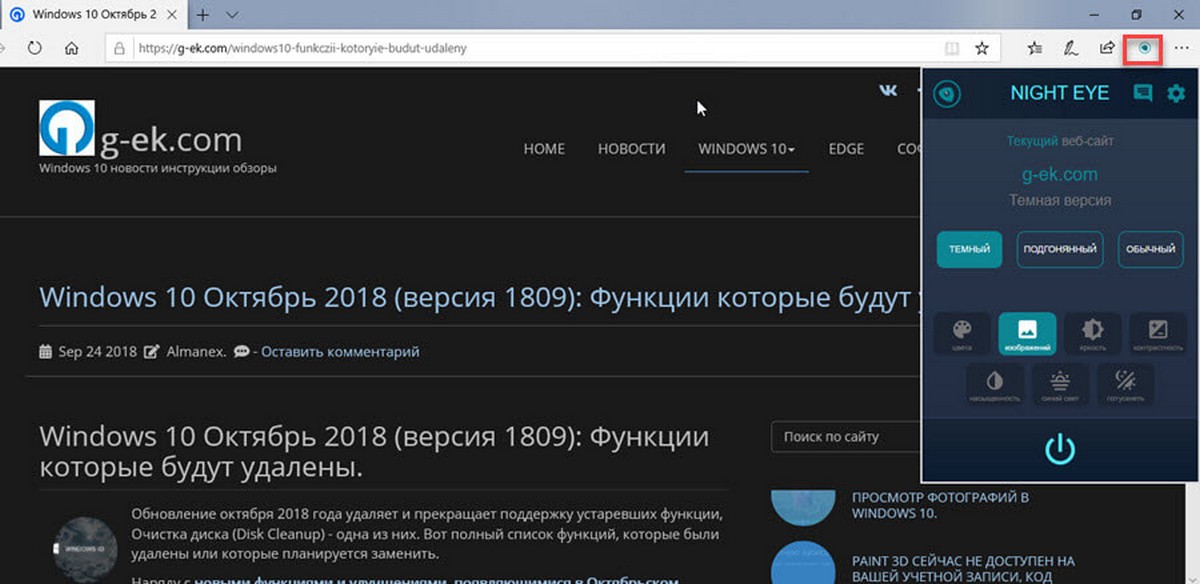Click the g-ek.com site name in Night Eye
Image resolution: width=1200 pixels, height=584 pixels.
1059,174
